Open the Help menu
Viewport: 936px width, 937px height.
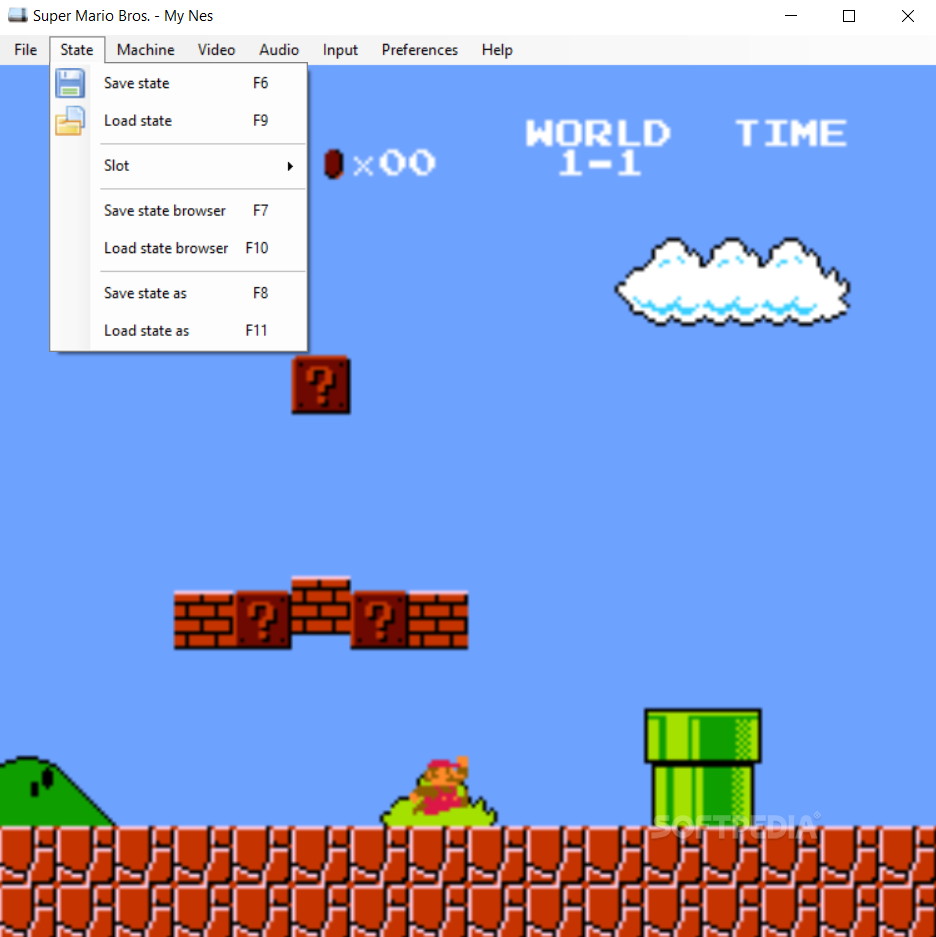(497, 50)
